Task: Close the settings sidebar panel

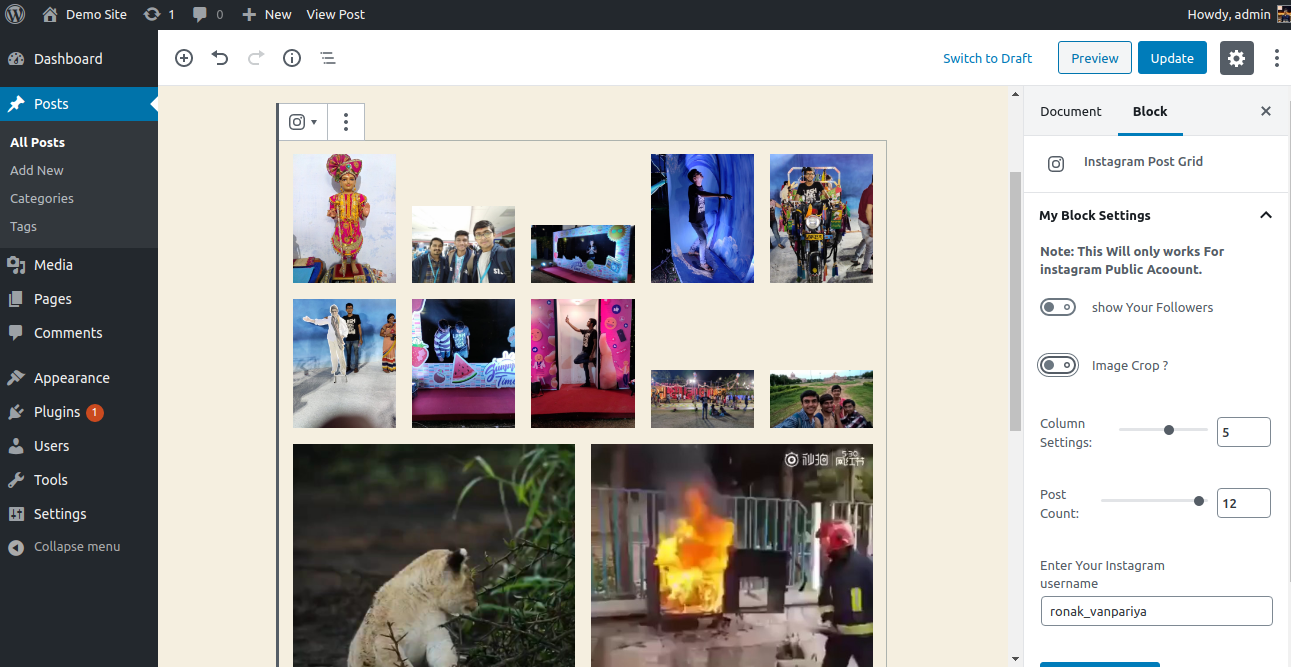Action: click(1266, 111)
